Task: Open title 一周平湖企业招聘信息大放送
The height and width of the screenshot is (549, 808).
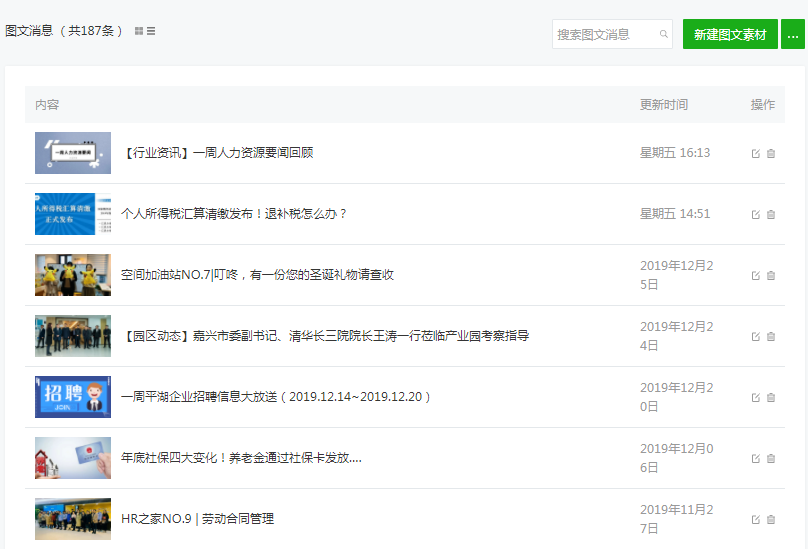Action: [x=276, y=397]
